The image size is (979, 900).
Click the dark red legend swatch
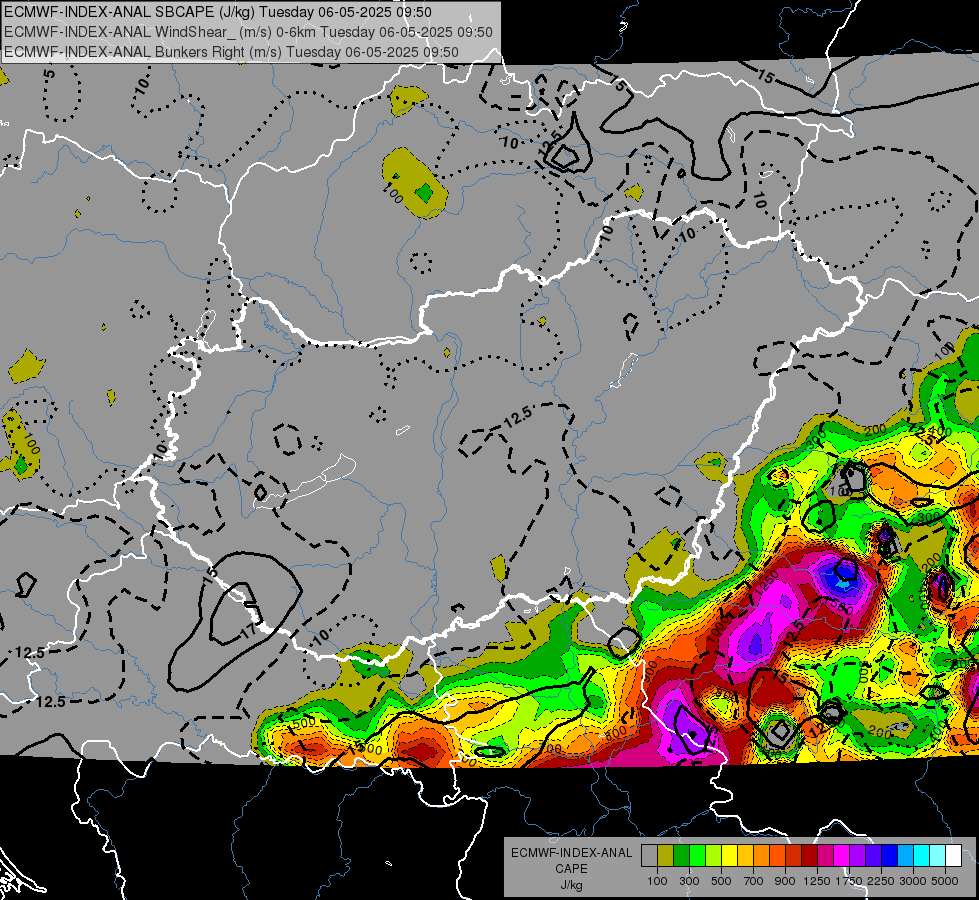point(810,856)
